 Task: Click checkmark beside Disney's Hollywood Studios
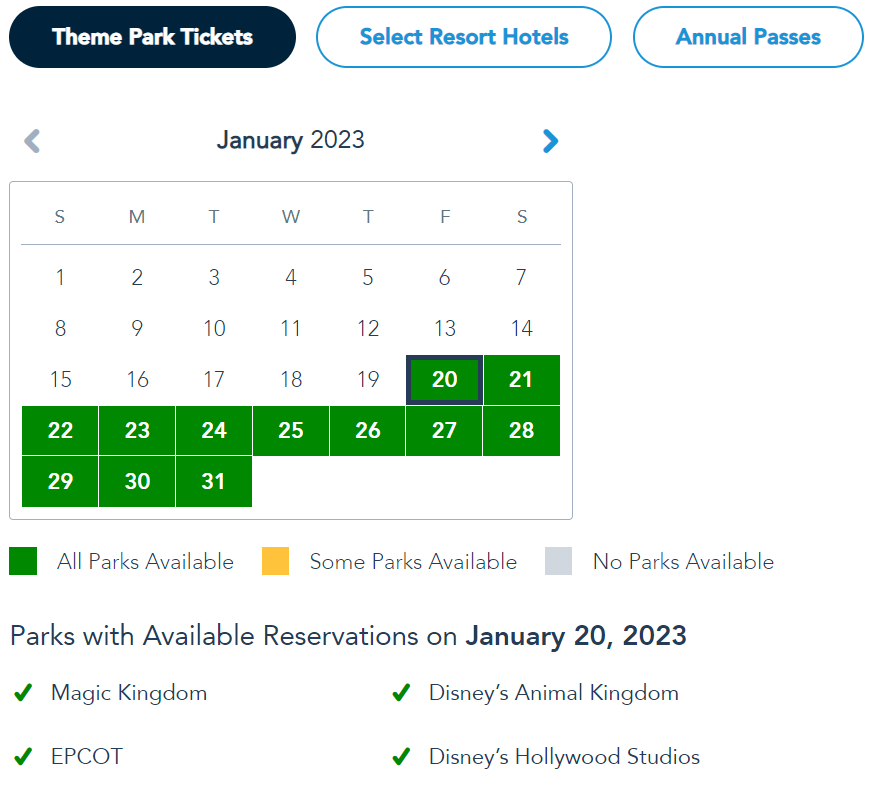click(401, 756)
